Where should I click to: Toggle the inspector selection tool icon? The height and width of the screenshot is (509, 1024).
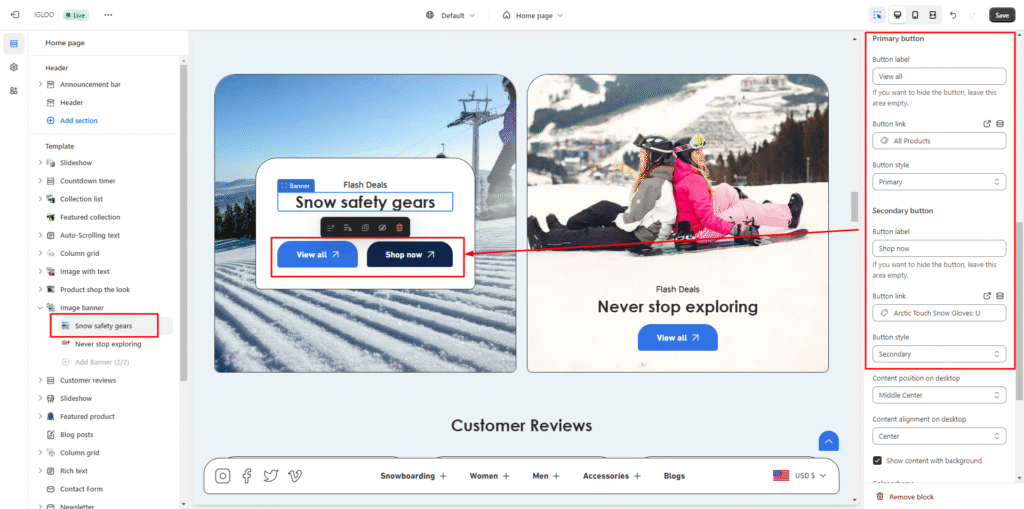click(877, 15)
